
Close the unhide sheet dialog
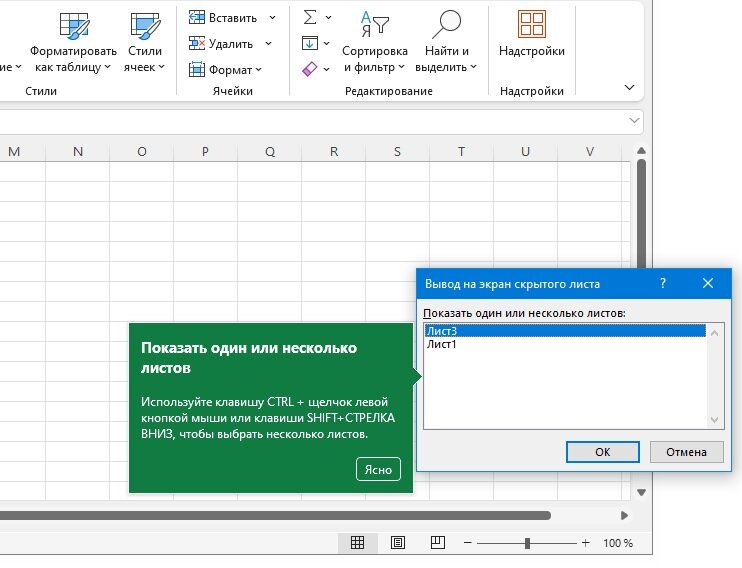tap(708, 284)
